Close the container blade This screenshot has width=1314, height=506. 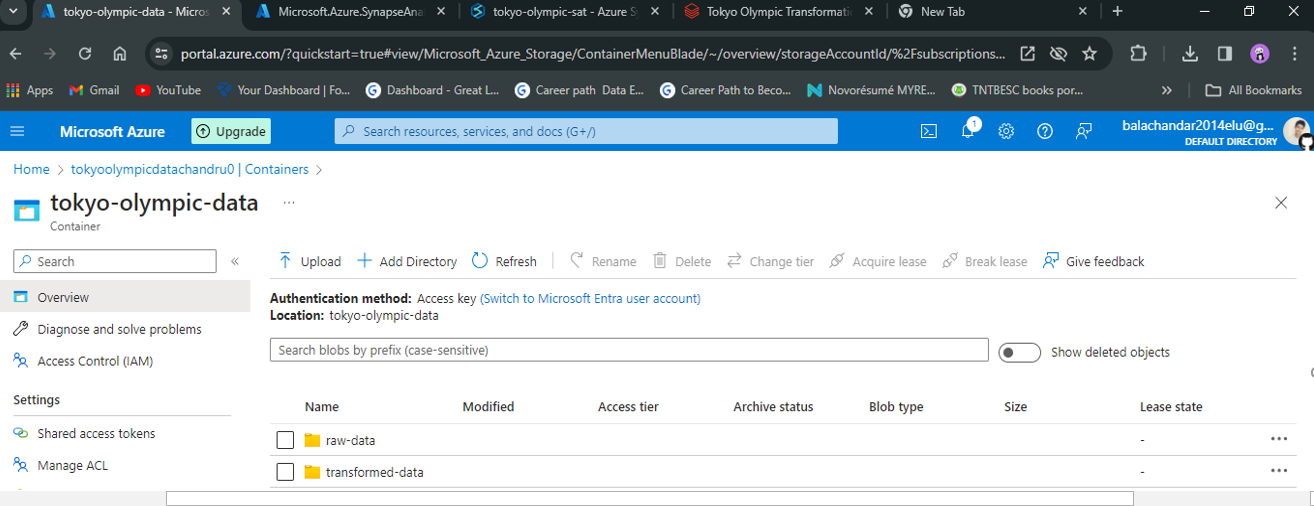[1281, 203]
